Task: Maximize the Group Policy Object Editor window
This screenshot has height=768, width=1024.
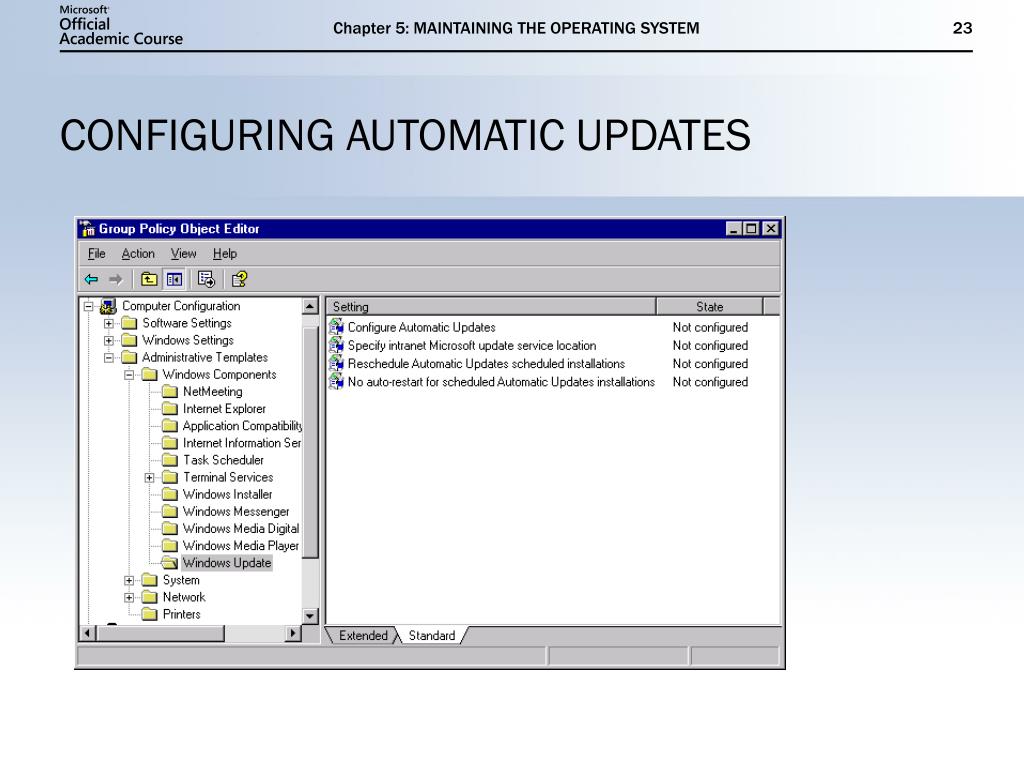Action: (752, 229)
